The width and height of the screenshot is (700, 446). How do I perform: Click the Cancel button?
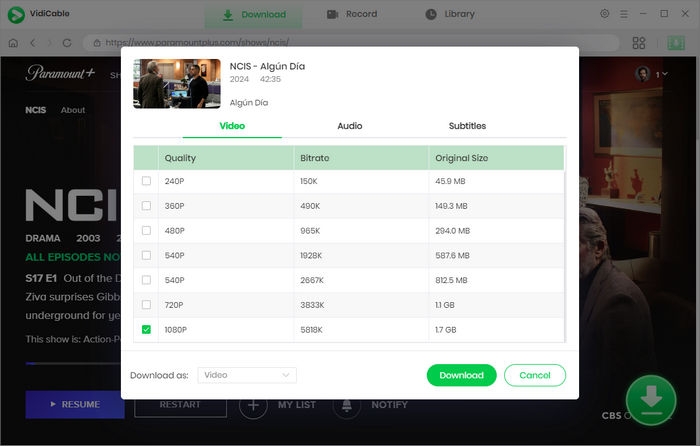pos(535,375)
